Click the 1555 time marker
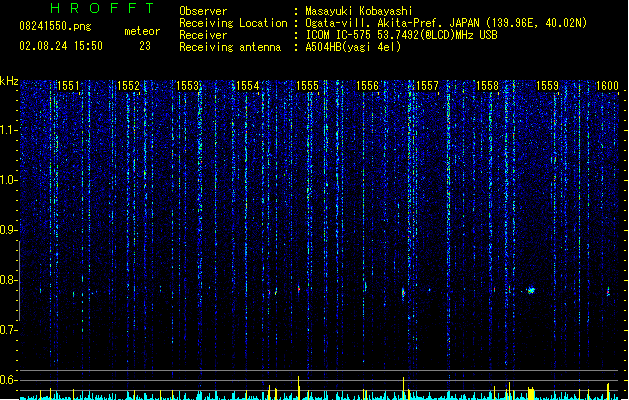629x400 pixels. (307, 86)
